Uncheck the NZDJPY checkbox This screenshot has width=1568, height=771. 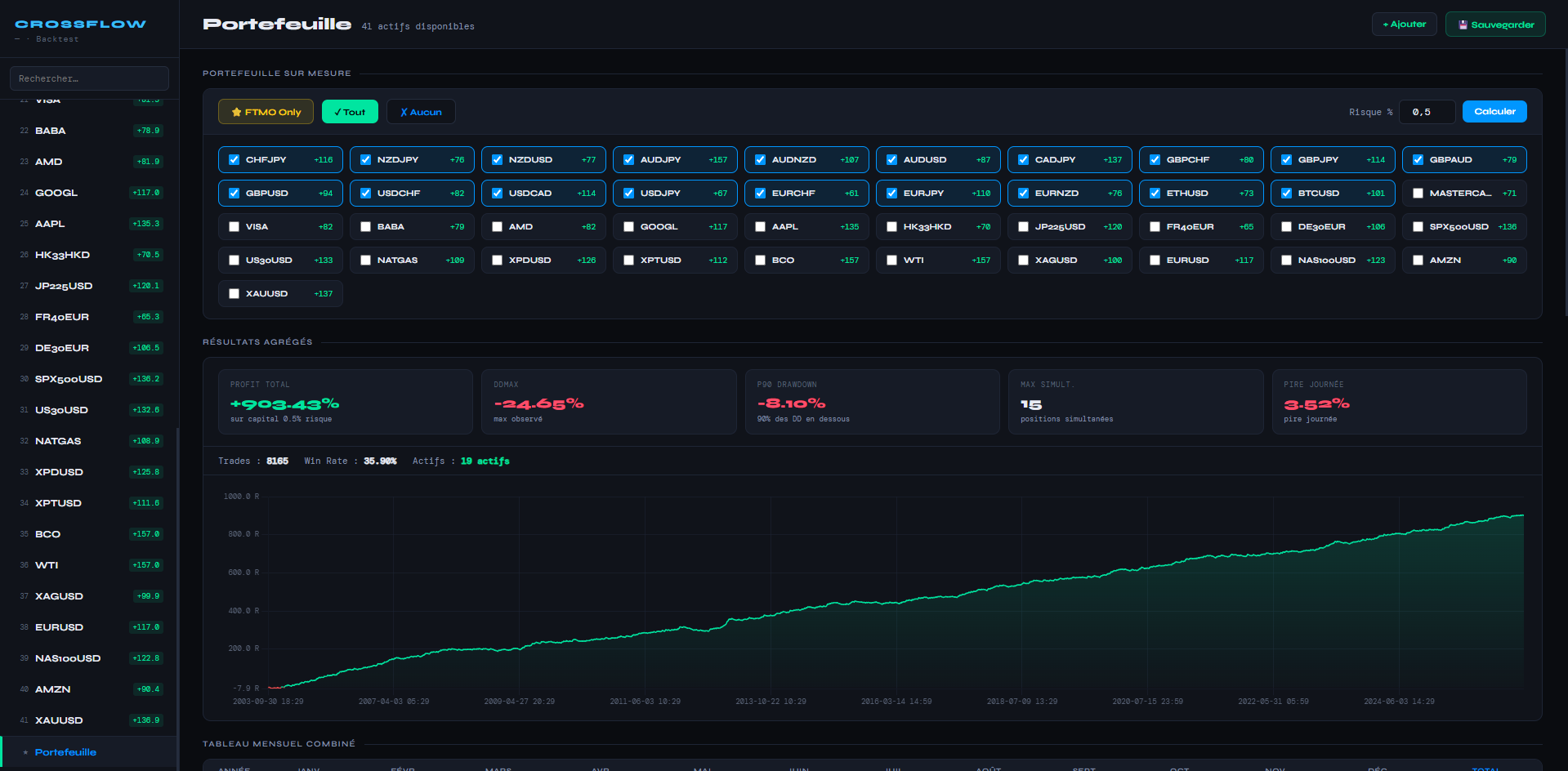366,160
